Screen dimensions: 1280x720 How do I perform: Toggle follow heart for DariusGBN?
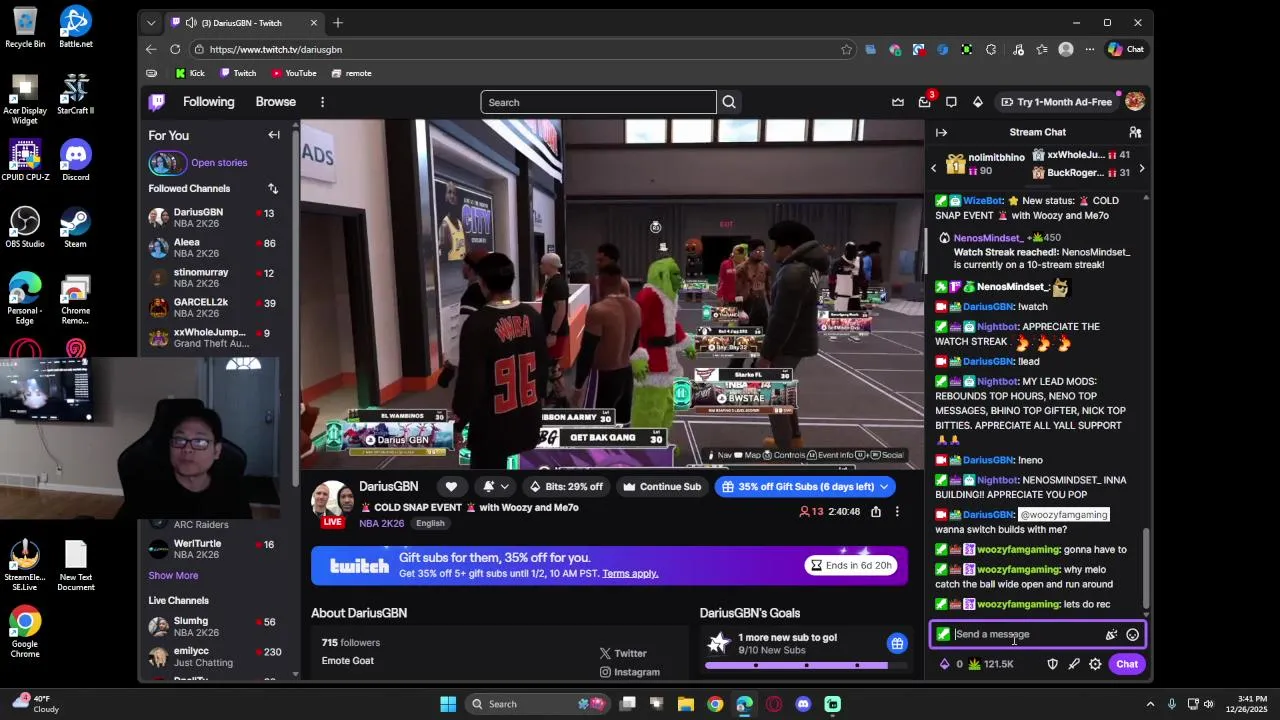coord(451,487)
